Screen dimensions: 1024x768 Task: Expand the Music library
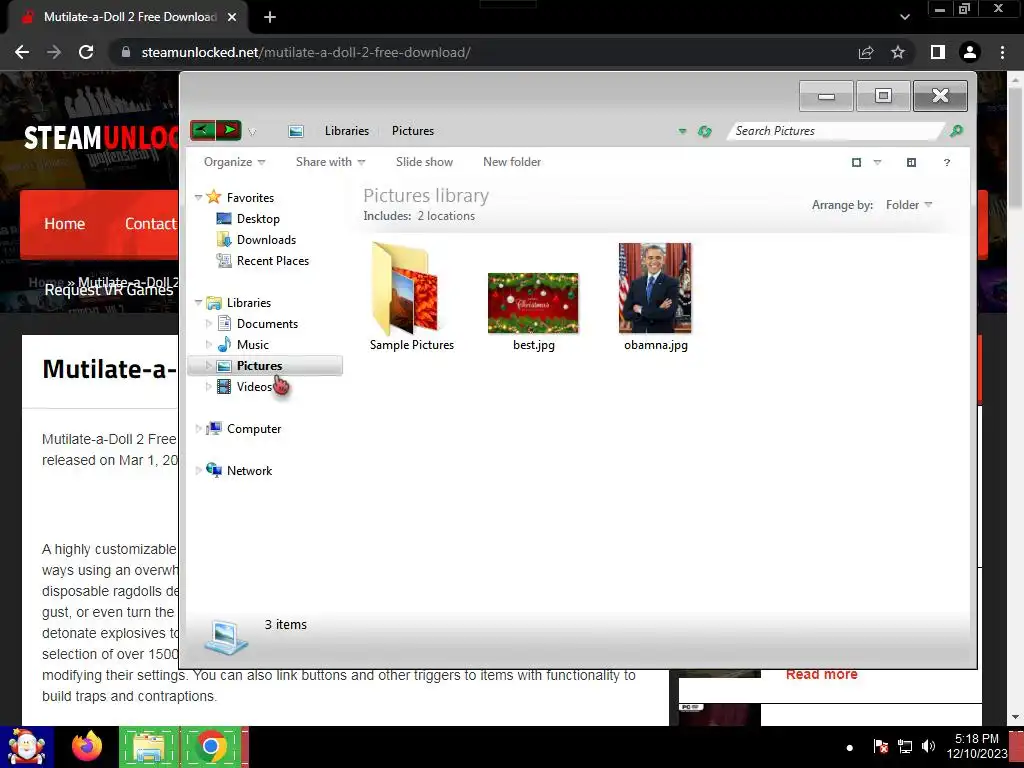tap(209, 344)
